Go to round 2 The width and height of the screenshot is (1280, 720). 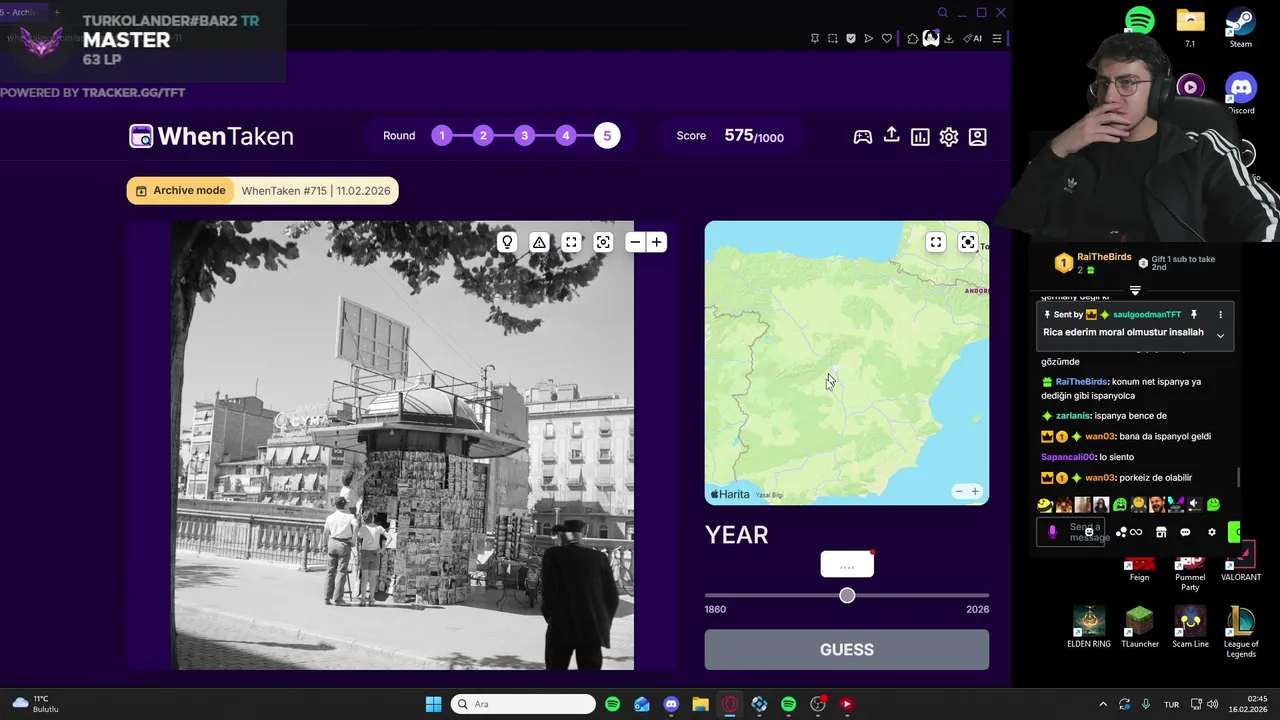(x=483, y=136)
